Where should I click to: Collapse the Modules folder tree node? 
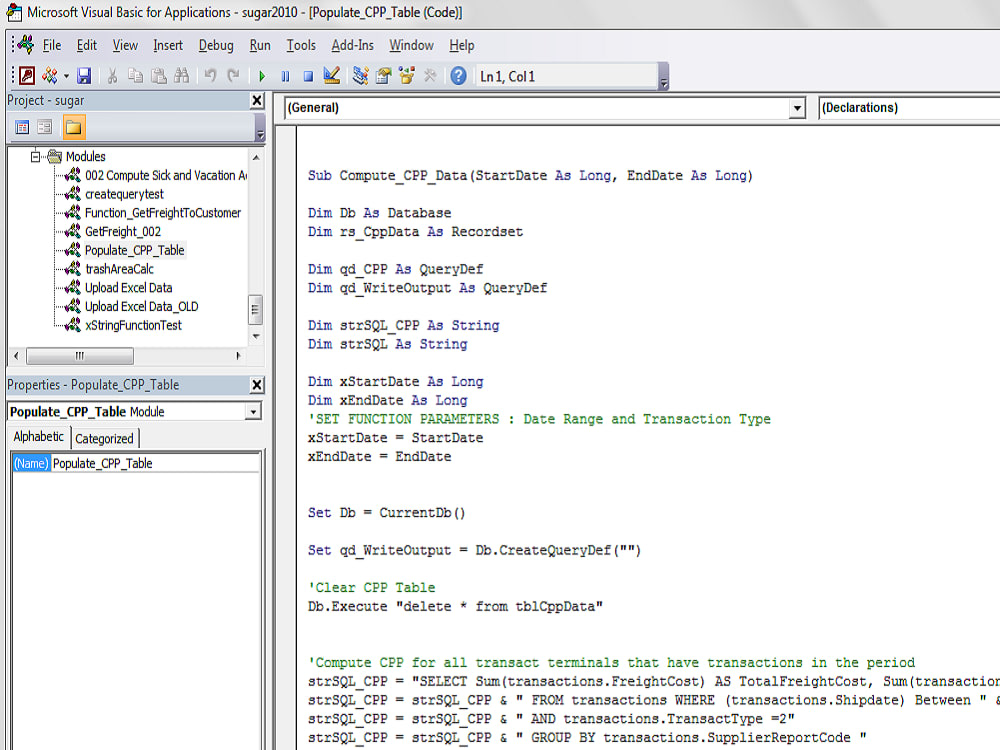[36, 156]
